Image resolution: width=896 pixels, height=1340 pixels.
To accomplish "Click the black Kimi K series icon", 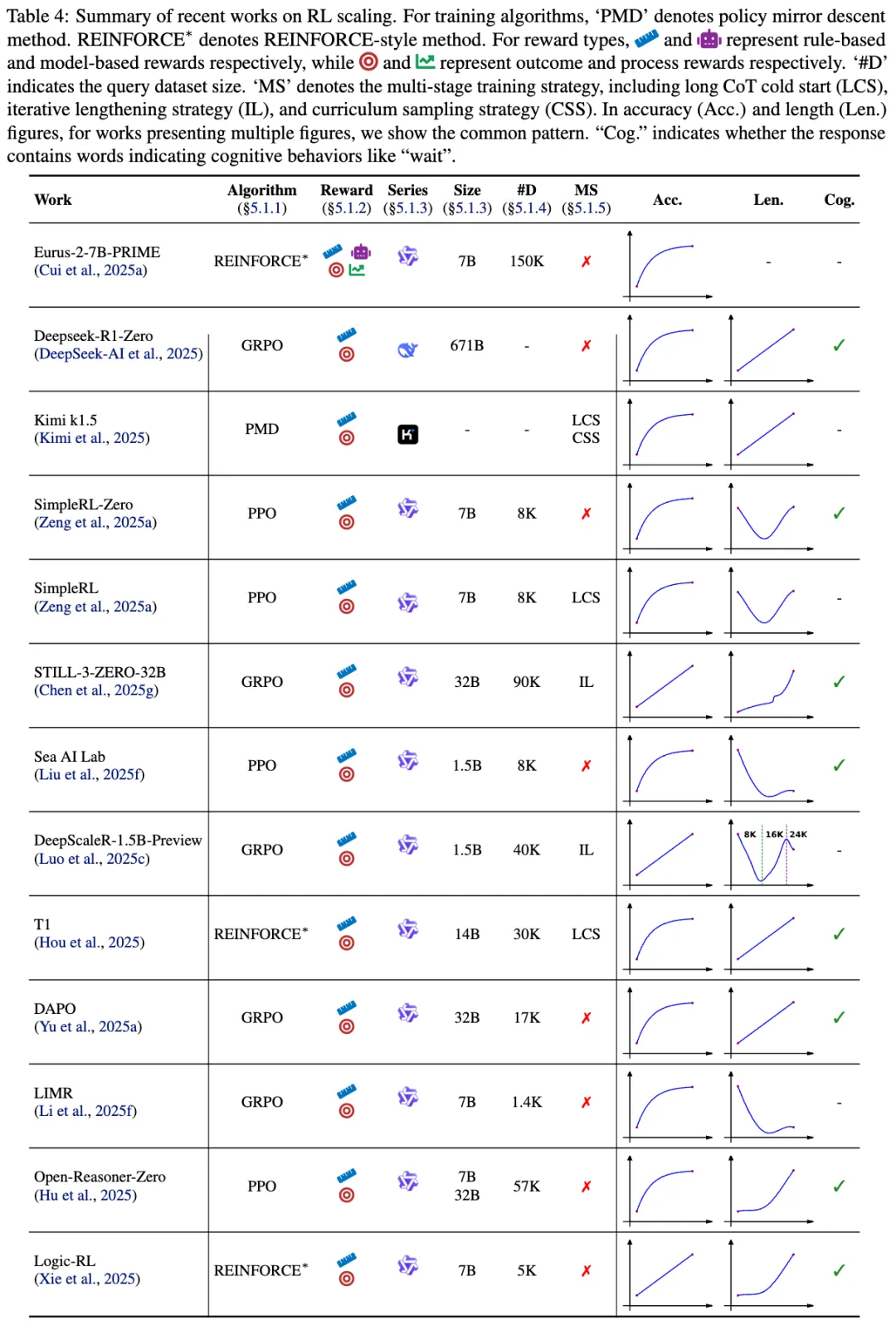I will pos(407,434).
